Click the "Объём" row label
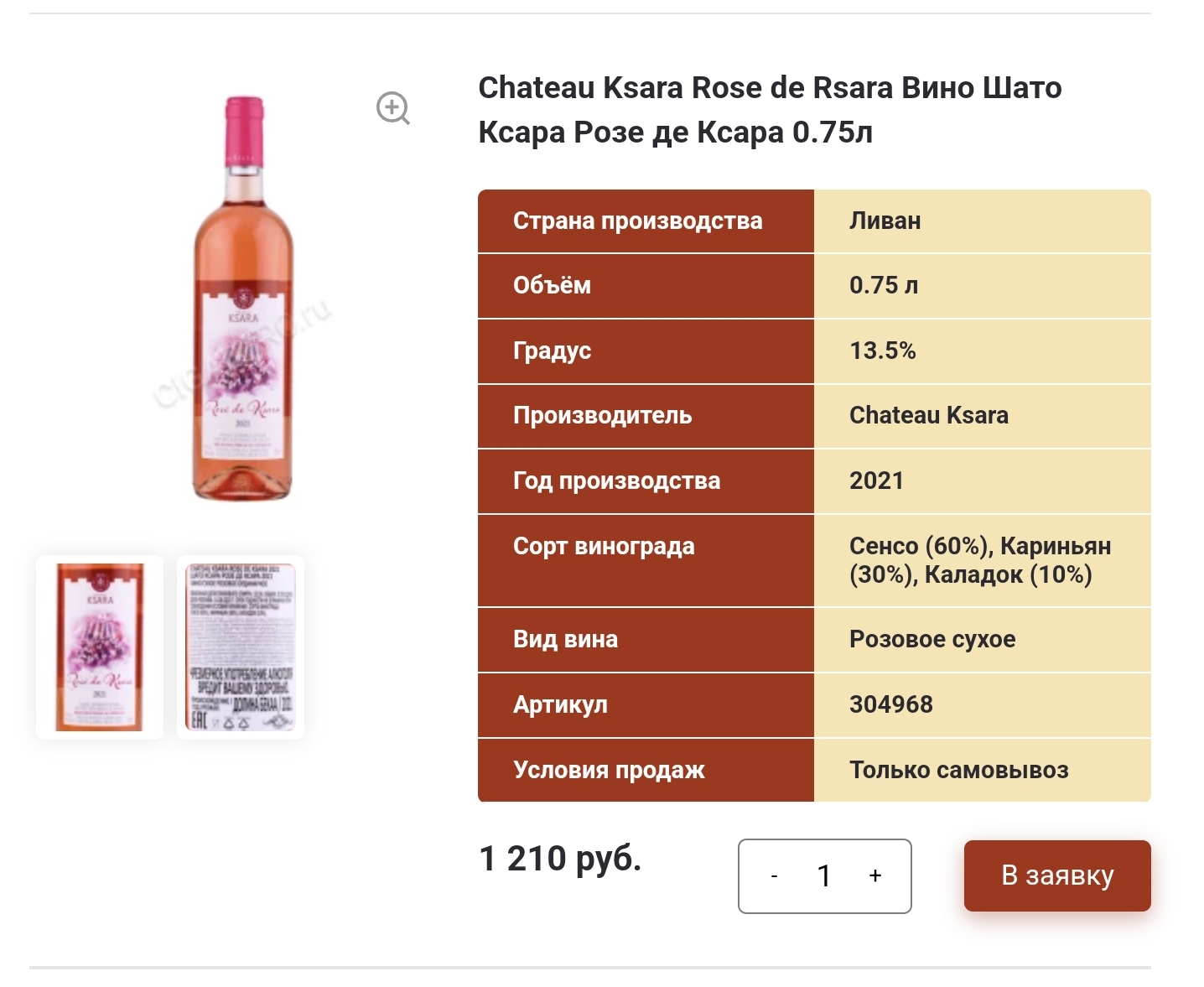The width and height of the screenshot is (1204, 987). pyautogui.click(x=552, y=286)
